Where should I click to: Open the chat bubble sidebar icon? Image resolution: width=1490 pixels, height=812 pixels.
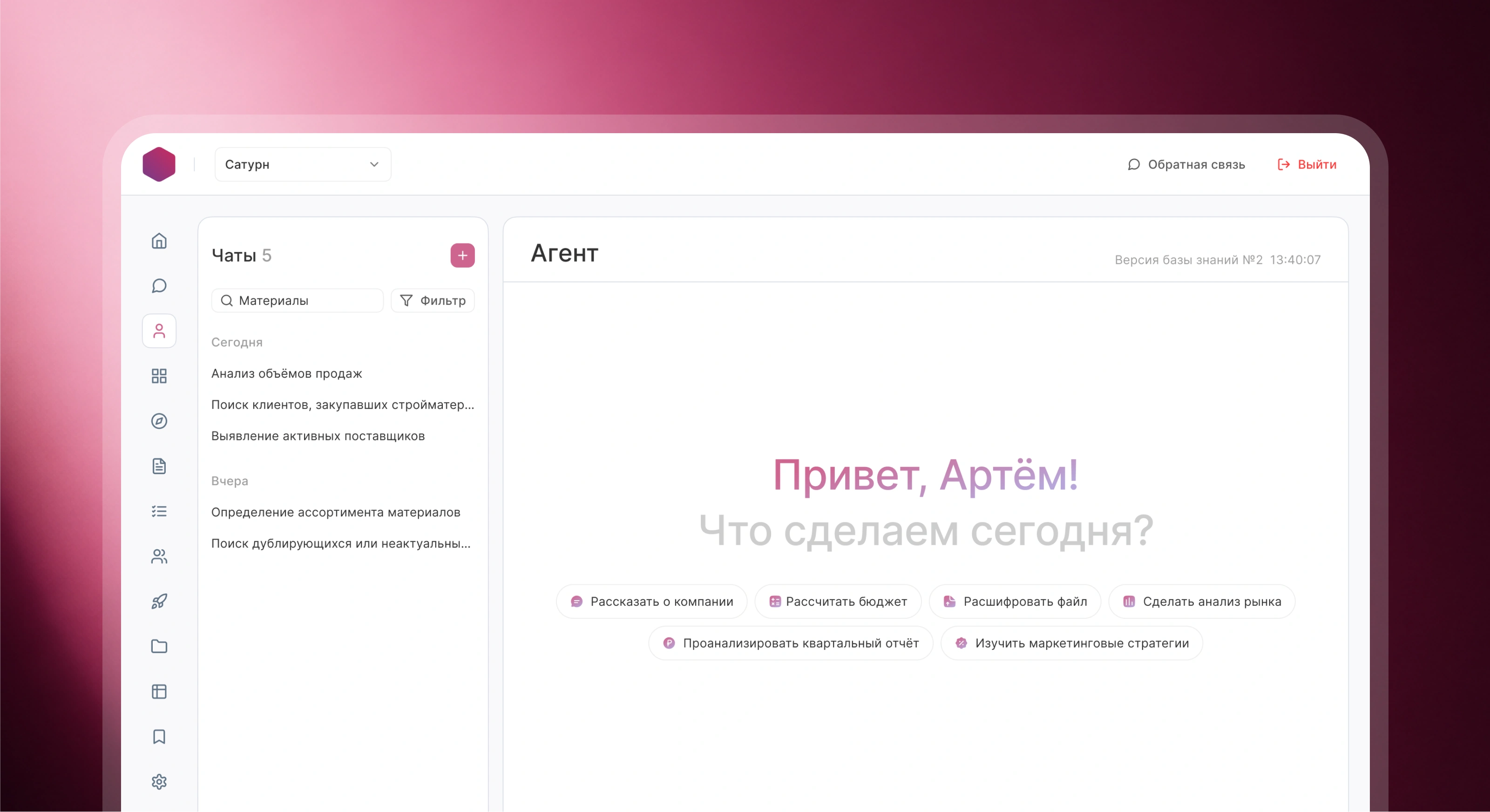tap(159, 286)
